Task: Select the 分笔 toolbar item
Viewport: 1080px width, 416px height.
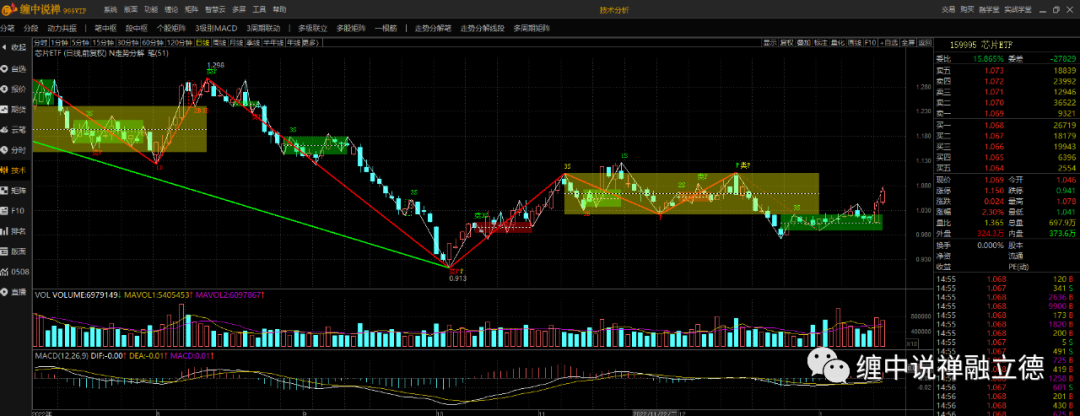Action: [8, 28]
